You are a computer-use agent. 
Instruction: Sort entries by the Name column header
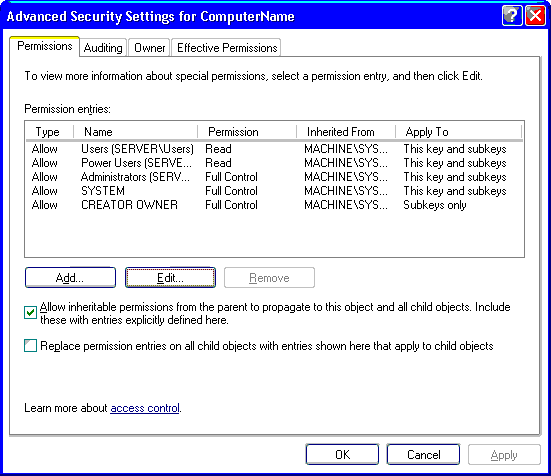tap(135, 132)
